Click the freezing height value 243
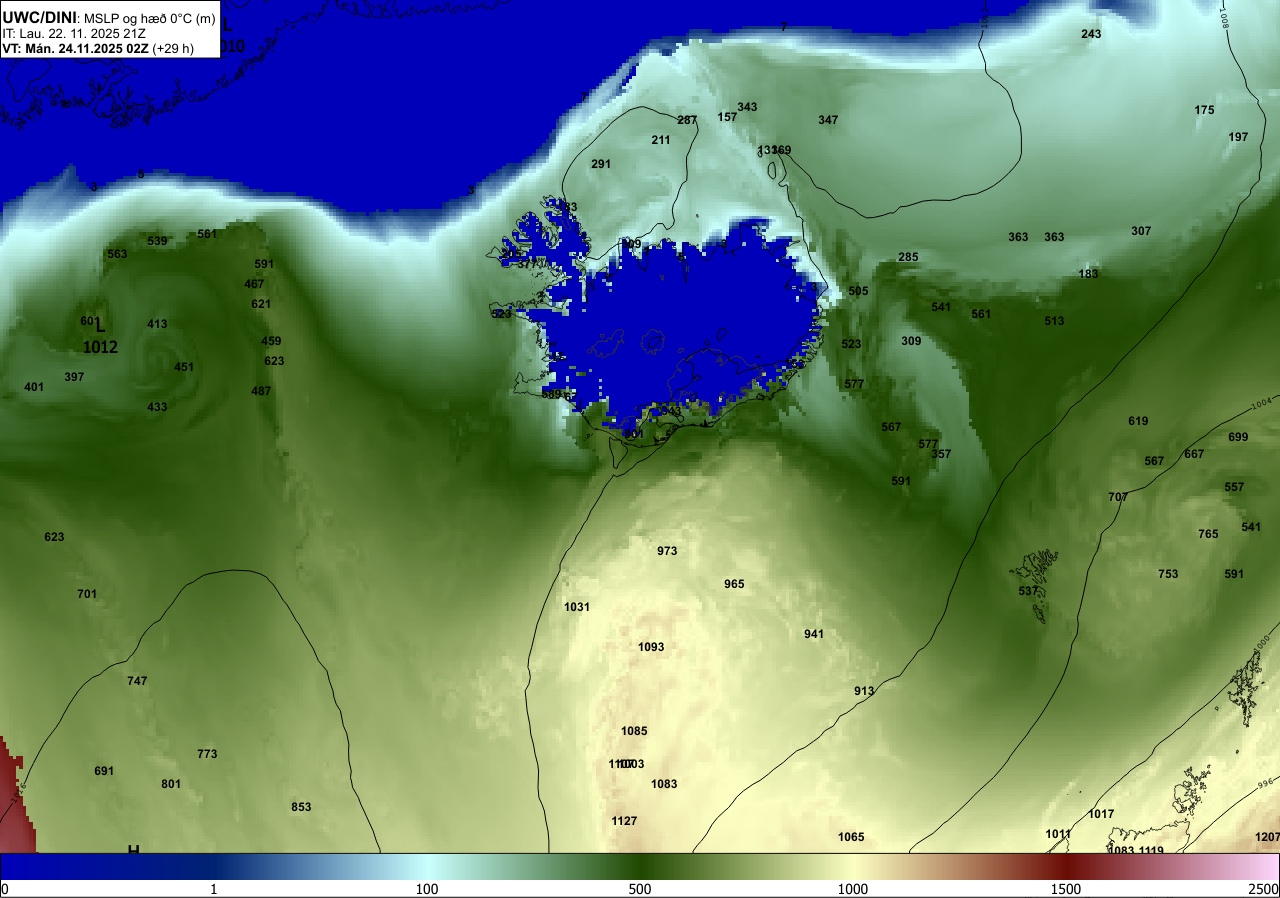The width and height of the screenshot is (1280, 898). [x=1091, y=34]
